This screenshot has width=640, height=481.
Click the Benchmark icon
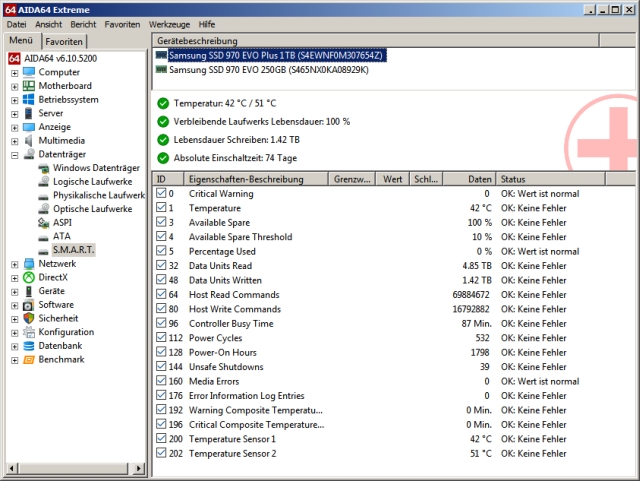point(29,360)
